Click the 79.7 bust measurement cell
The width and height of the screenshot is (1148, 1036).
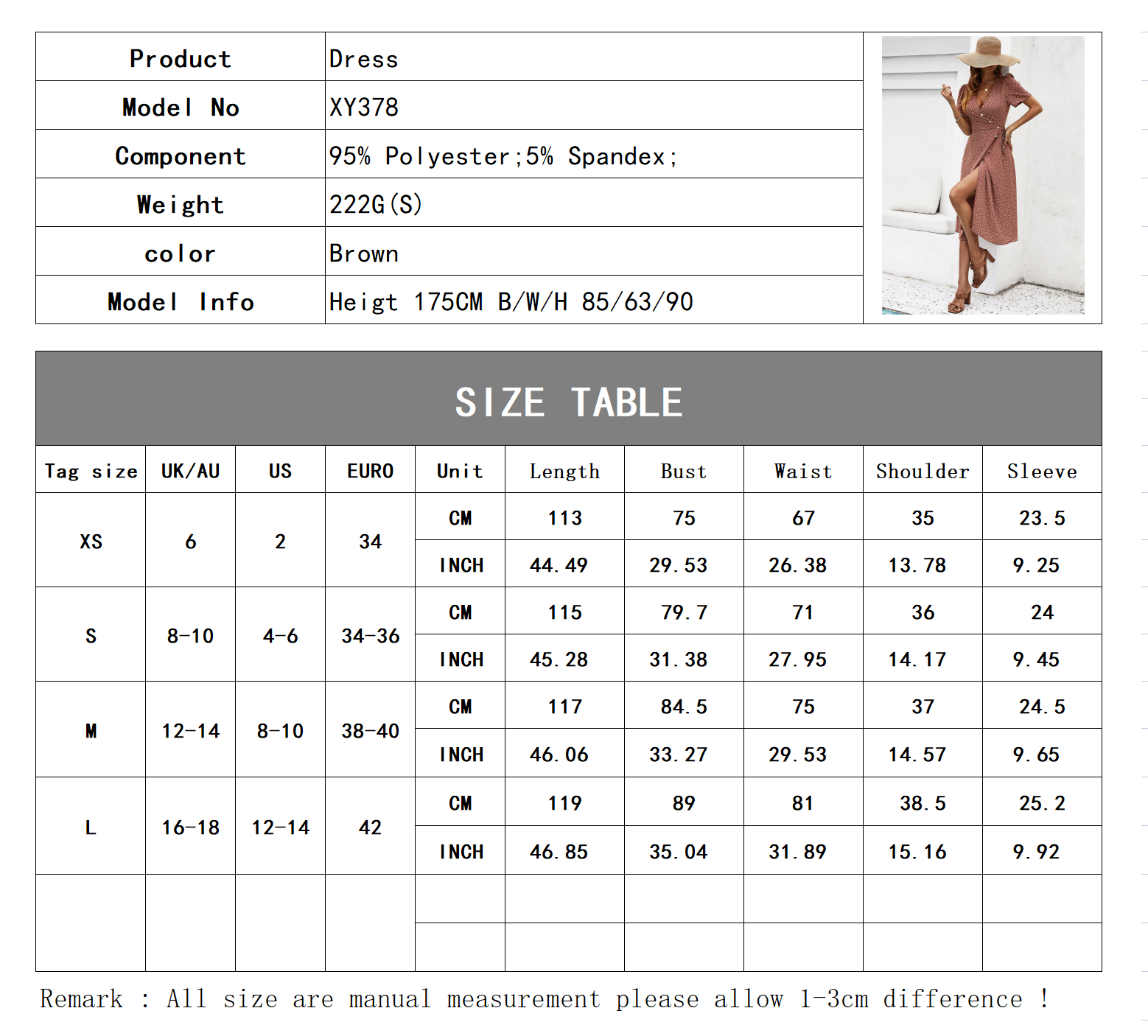pyautogui.click(x=683, y=612)
